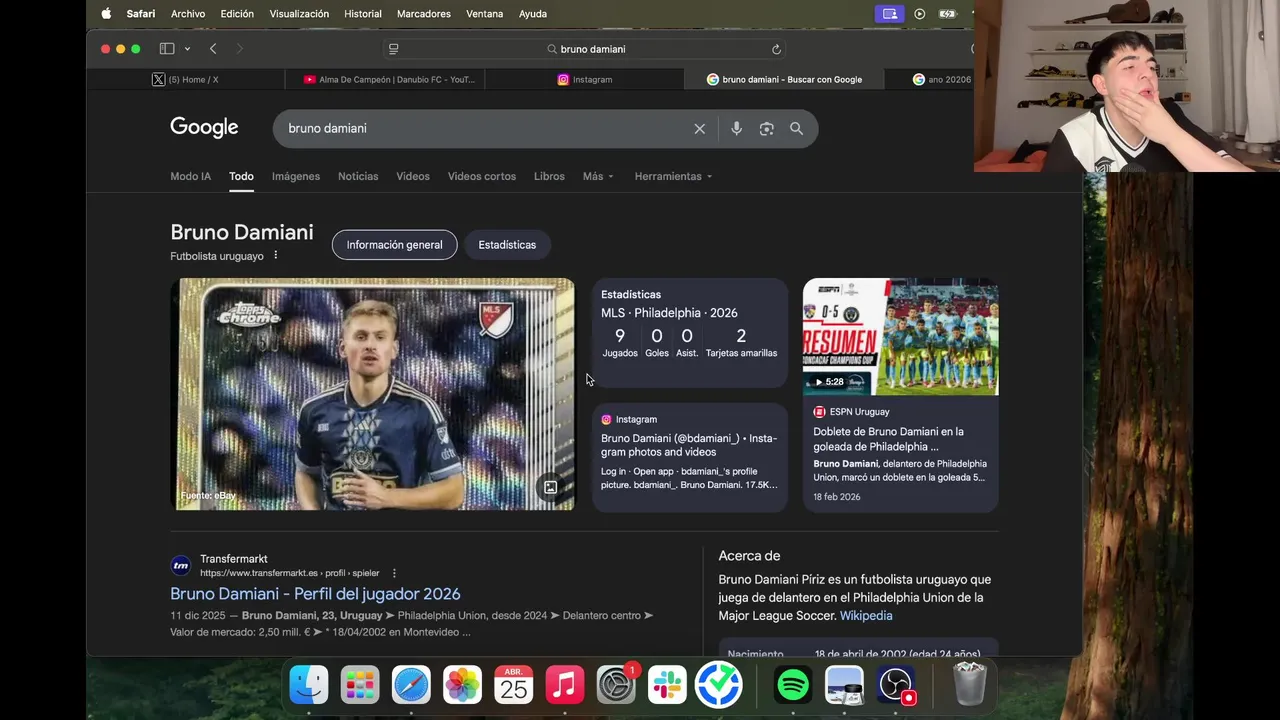Open the blue checkmark app in the Dock
Viewport: 1280px width, 720px height.
718,685
